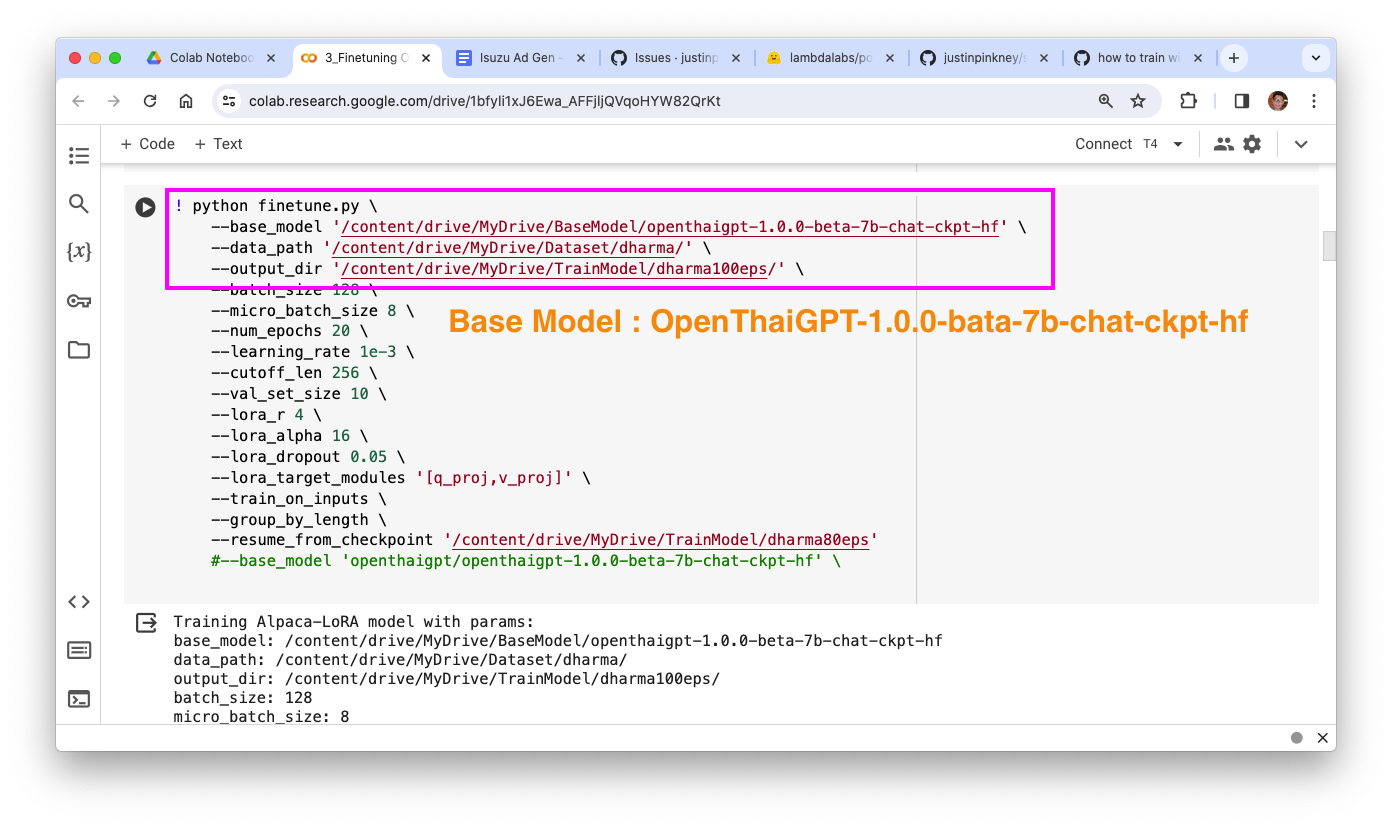This screenshot has width=1392, height=825.
Task: Click the cell output actions icon
Action: tap(146, 623)
